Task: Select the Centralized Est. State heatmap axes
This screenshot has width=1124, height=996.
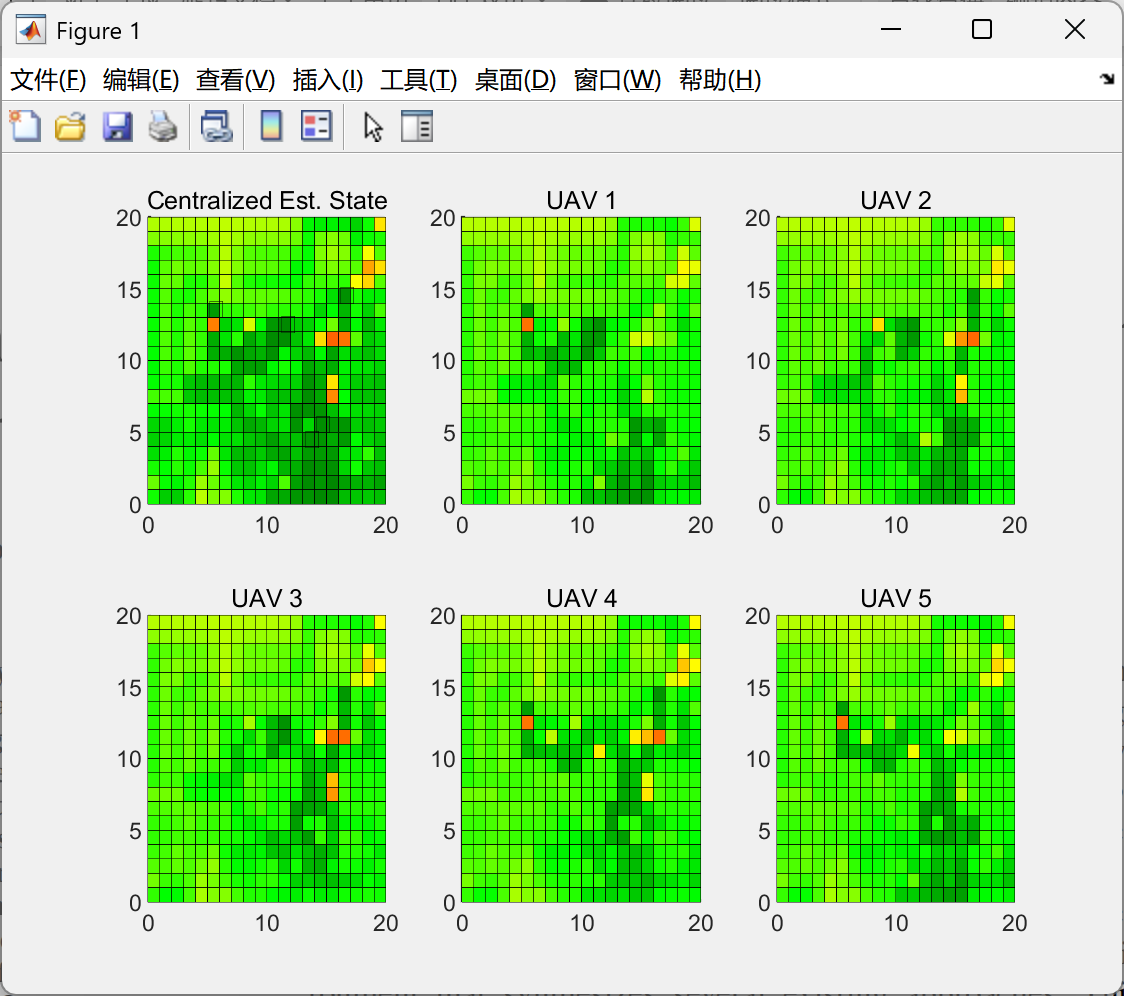Action: point(267,361)
